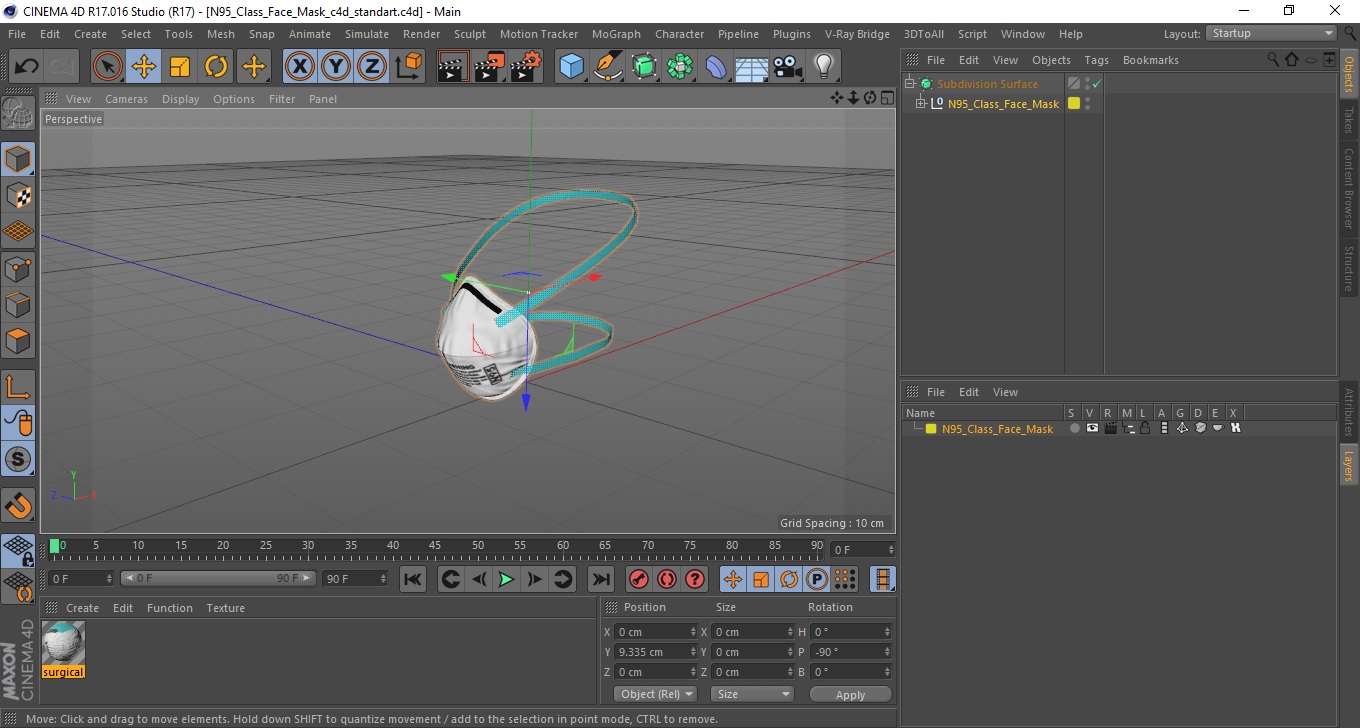1360x728 pixels.
Task: Click the Undo arrow icon
Action: (x=27, y=67)
